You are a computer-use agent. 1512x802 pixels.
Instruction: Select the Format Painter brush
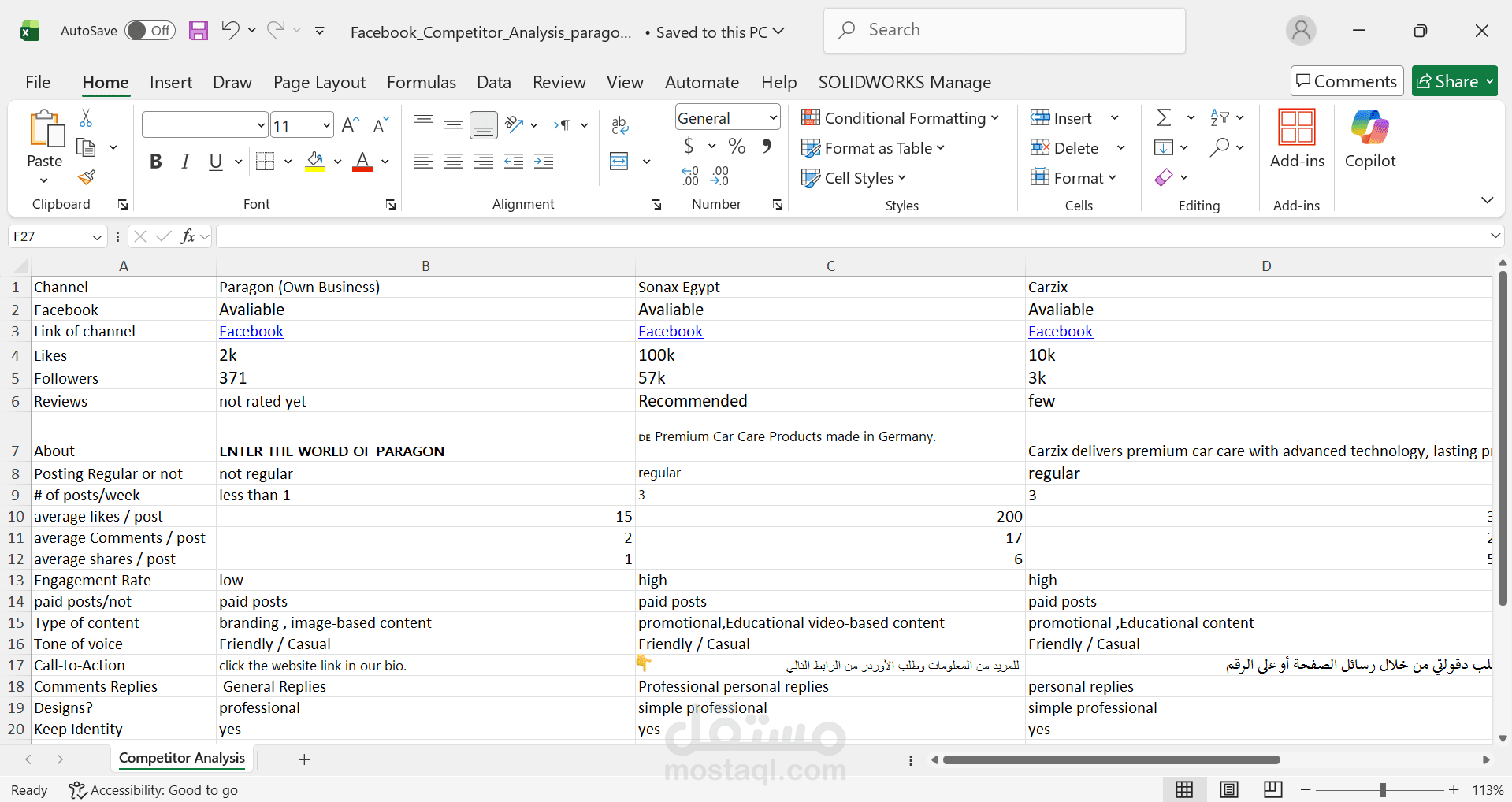point(87,177)
